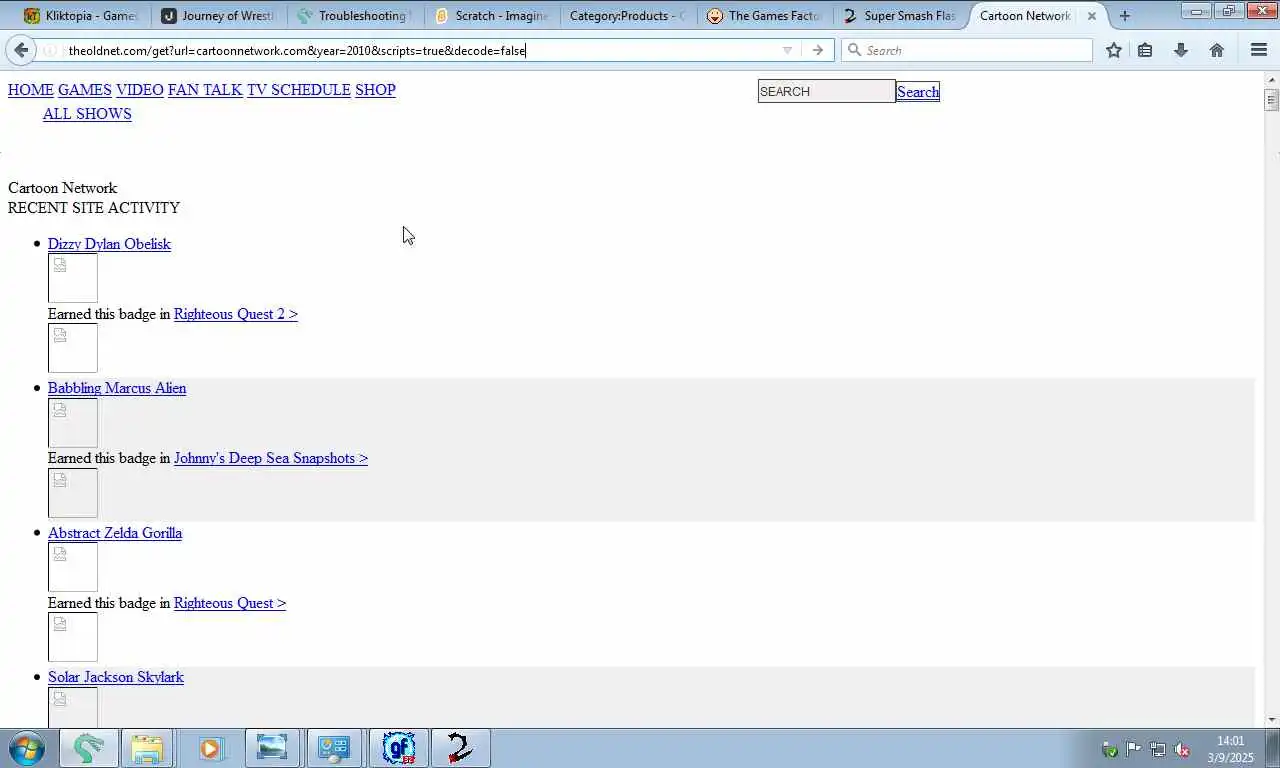The height and width of the screenshot is (768, 1280).
Task: Click broken image under Solar Jackson Skylark
Action: tap(73, 707)
